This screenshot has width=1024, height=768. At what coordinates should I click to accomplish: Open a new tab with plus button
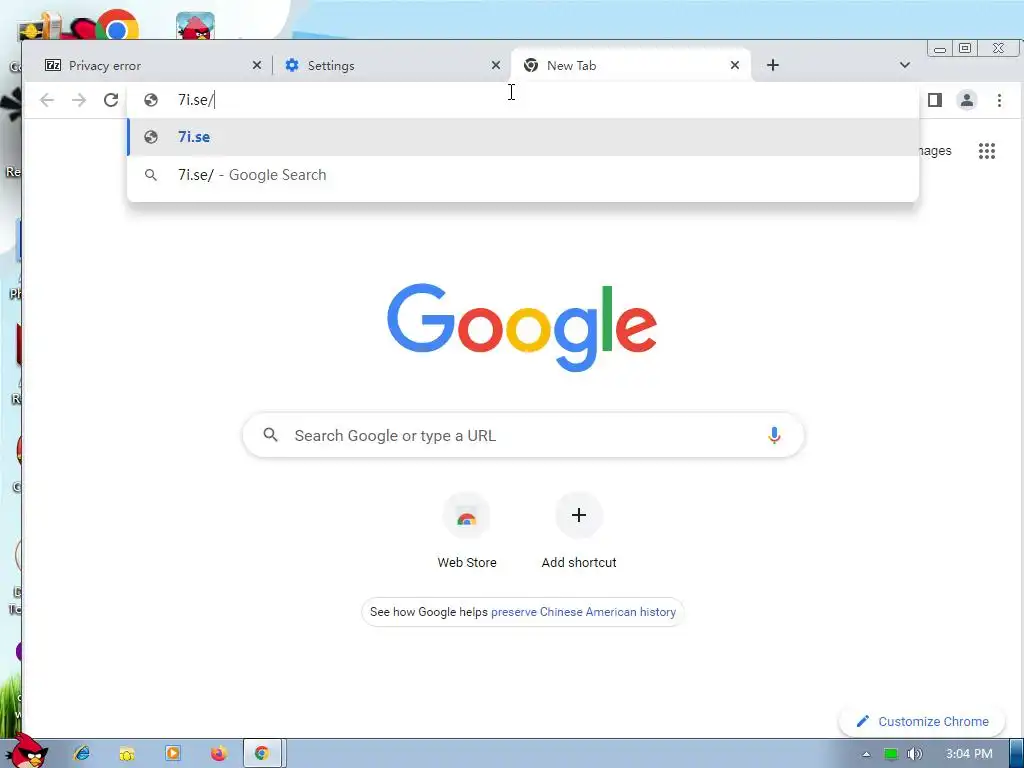773,65
